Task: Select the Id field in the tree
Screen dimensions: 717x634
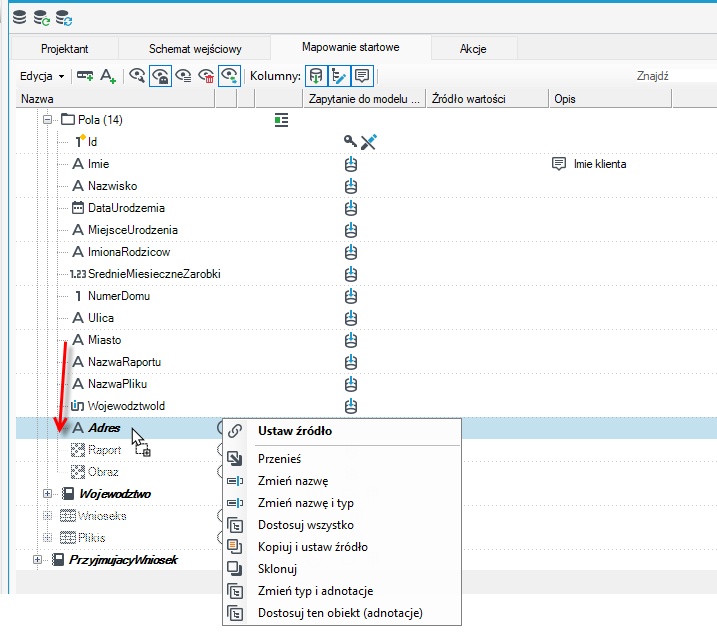Action: click(92, 142)
